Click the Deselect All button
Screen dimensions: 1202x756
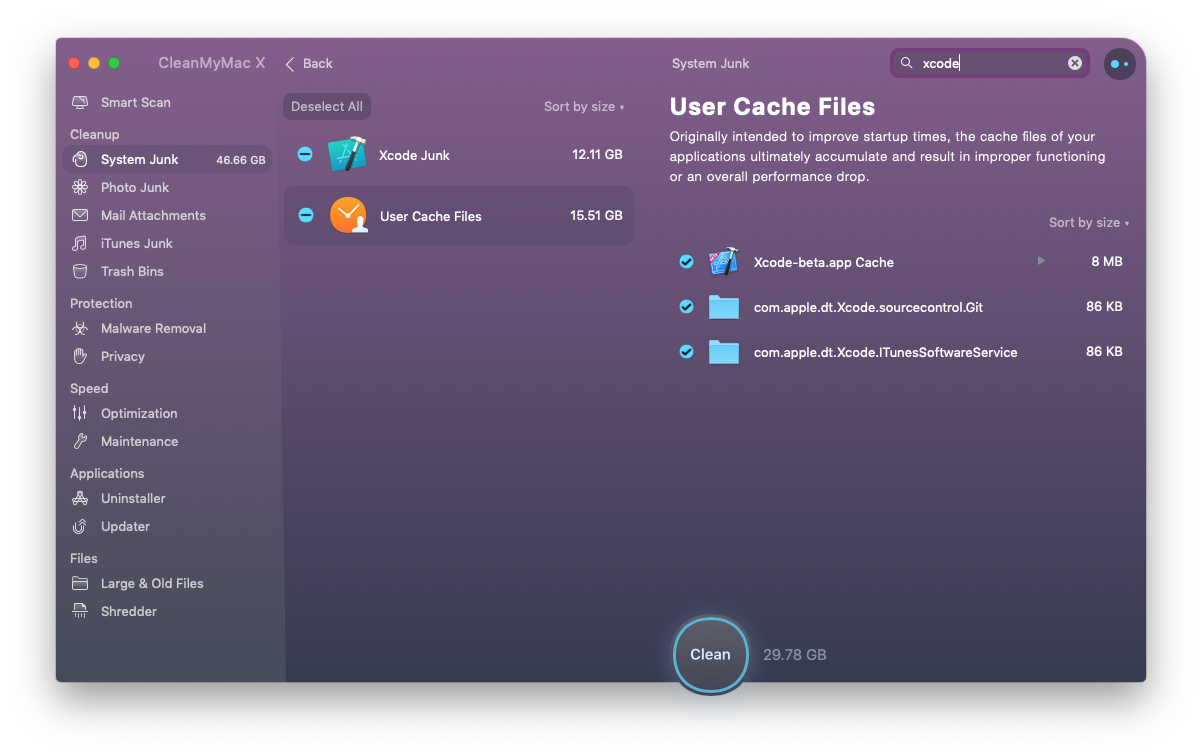coord(327,107)
